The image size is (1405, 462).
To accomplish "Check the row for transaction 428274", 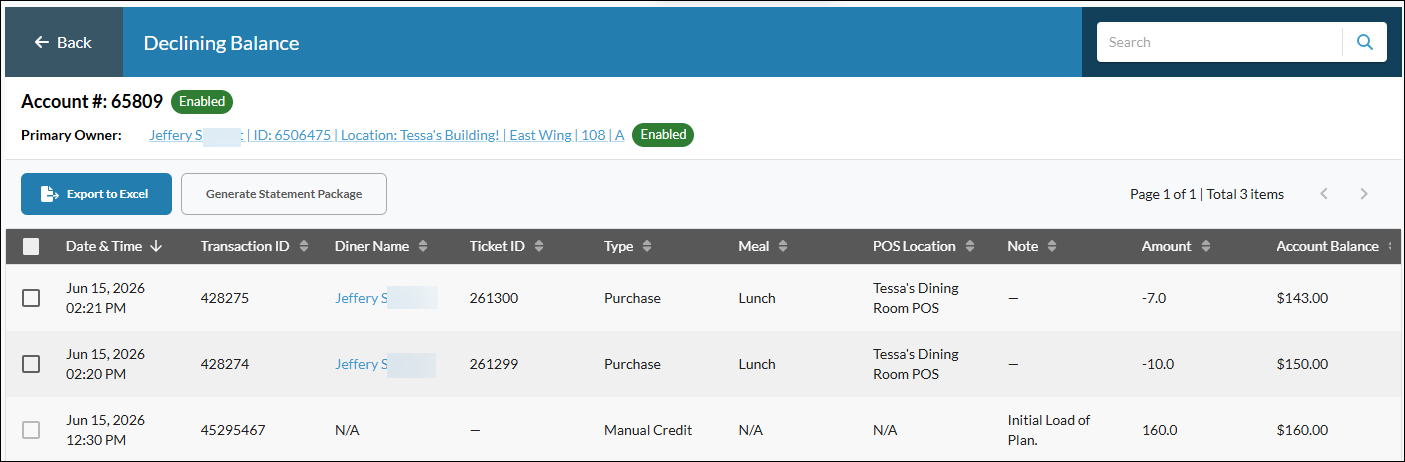I will 31,364.
